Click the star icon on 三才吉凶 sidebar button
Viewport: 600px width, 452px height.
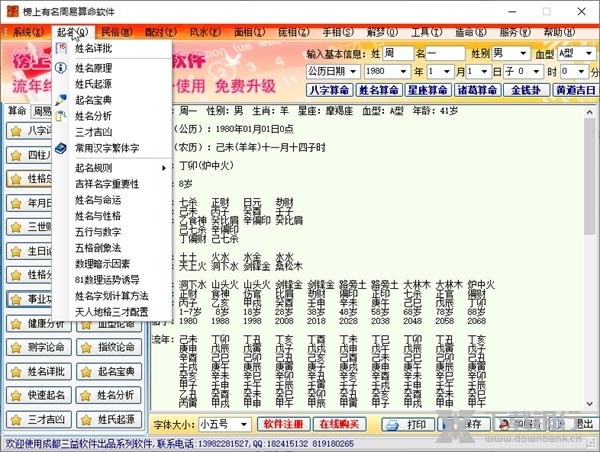click(x=16, y=420)
